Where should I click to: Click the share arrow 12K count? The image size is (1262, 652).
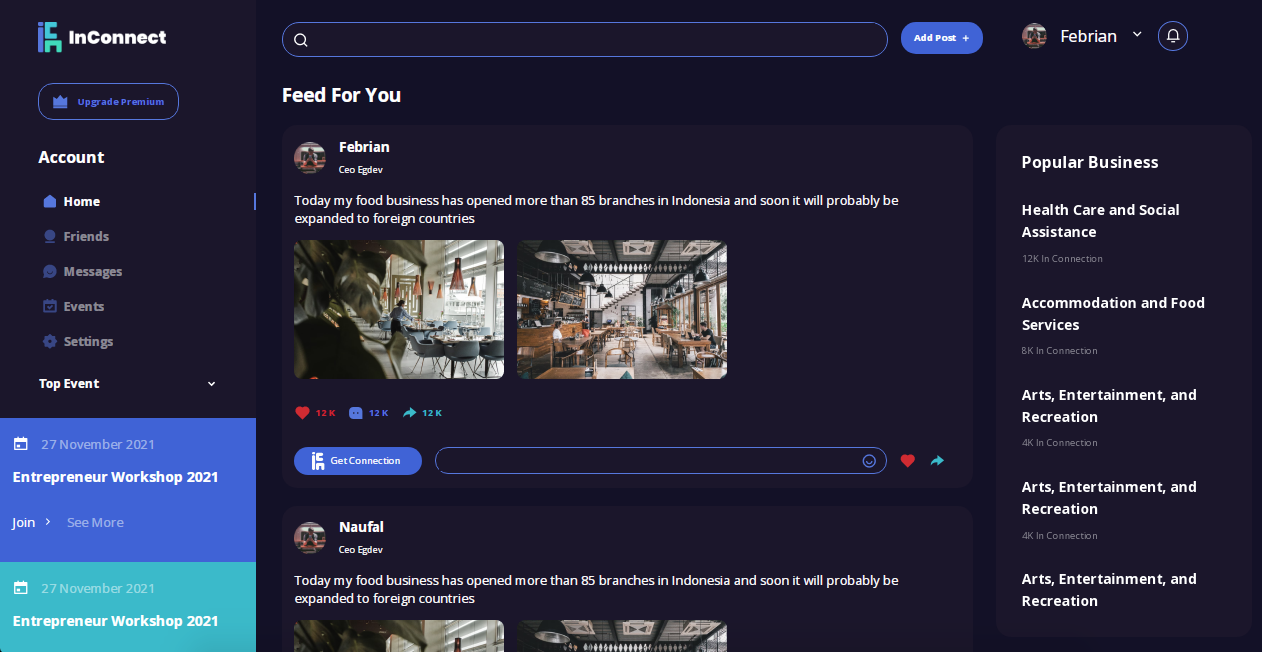coord(422,413)
